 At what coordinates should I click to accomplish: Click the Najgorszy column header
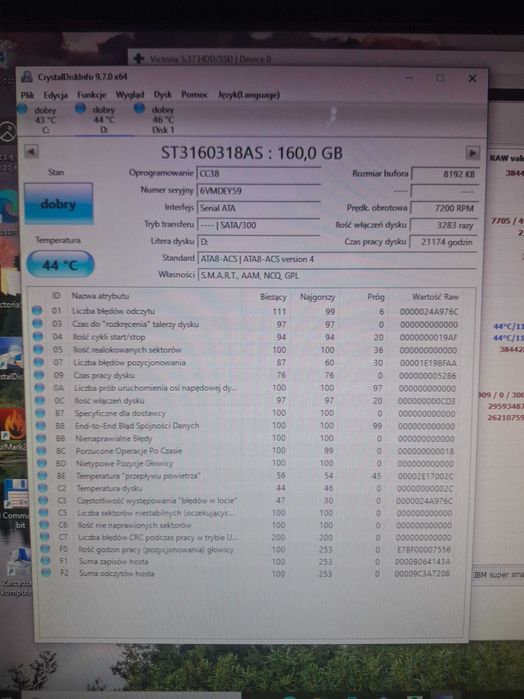[318, 296]
